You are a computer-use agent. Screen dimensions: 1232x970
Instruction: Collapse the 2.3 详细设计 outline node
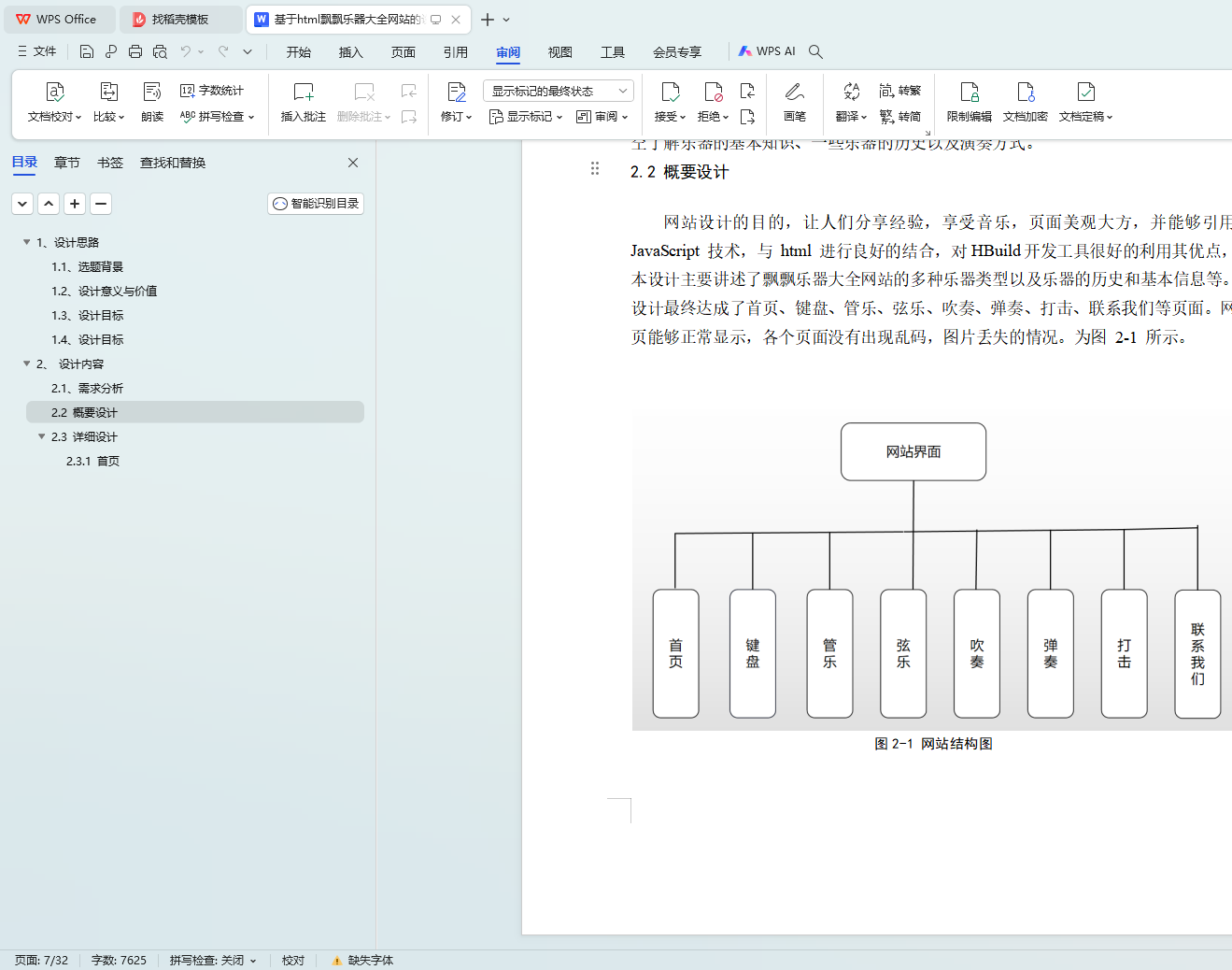click(41, 436)
